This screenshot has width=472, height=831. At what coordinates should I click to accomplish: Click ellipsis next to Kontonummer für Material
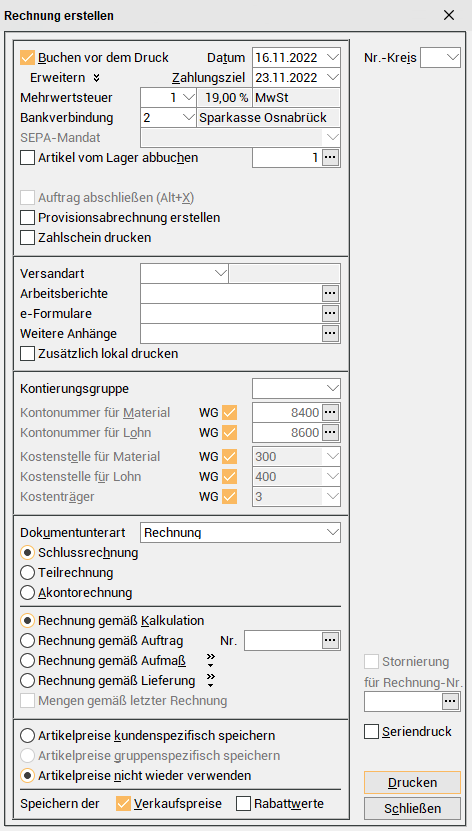[330, 412]
